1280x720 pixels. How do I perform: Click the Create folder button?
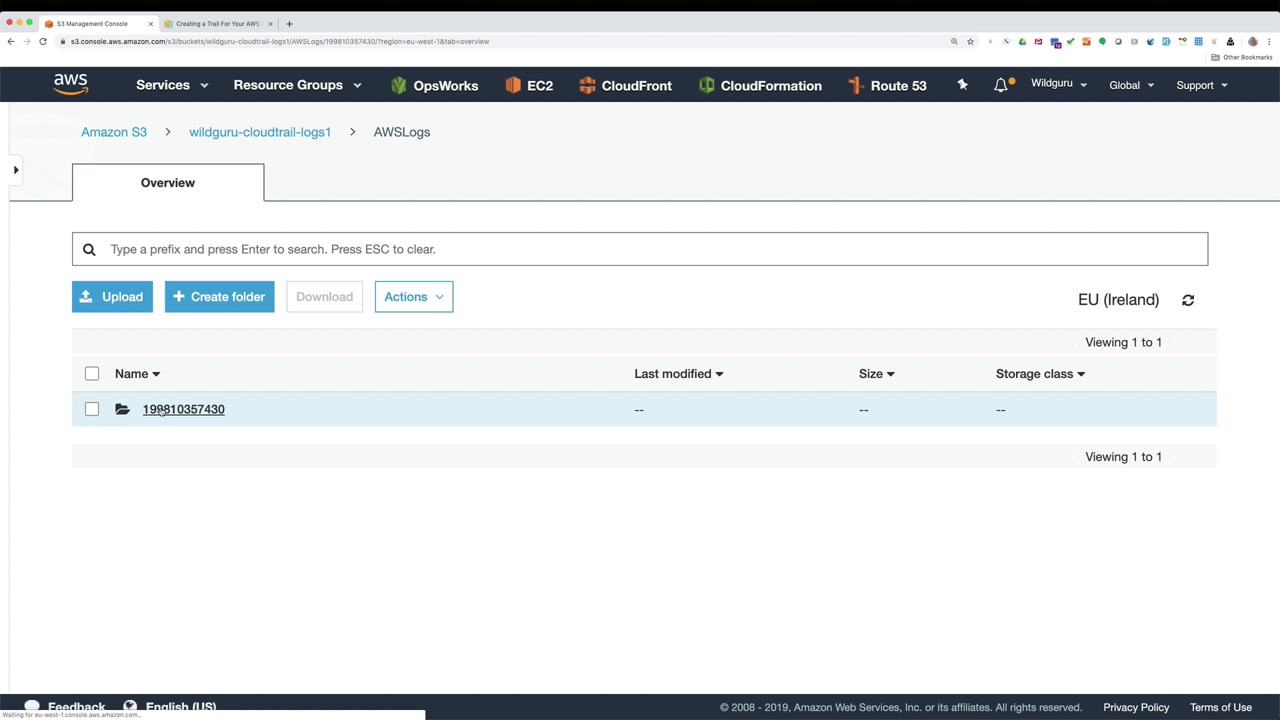[220, 297]
